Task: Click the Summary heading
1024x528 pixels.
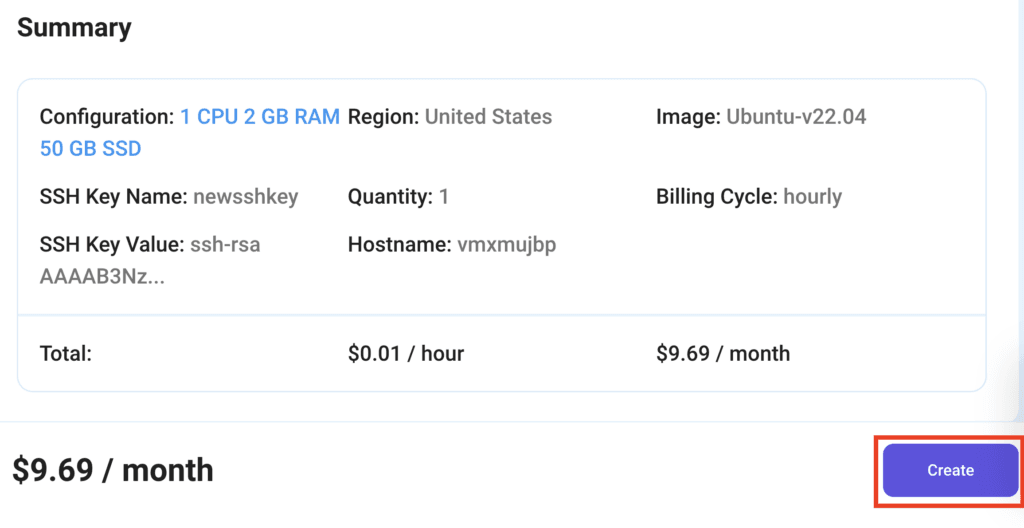Action: (74, 28)
